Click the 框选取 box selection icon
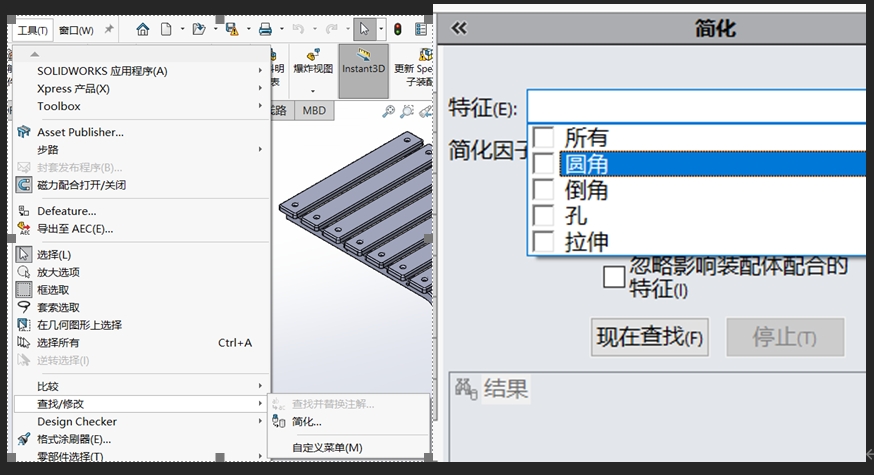874x475 pixels. (23, 289)
